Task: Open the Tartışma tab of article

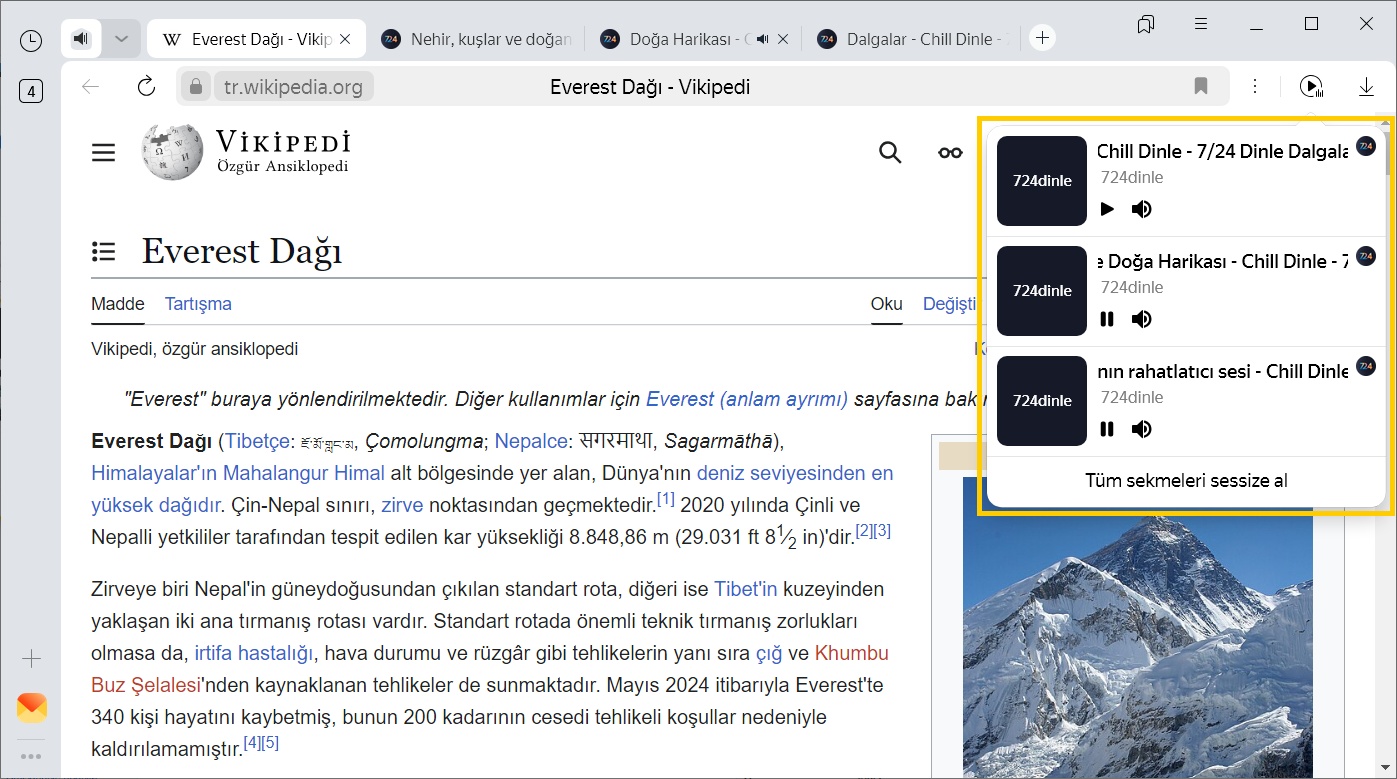Action: pyautogui.click(x=198, y=304)
